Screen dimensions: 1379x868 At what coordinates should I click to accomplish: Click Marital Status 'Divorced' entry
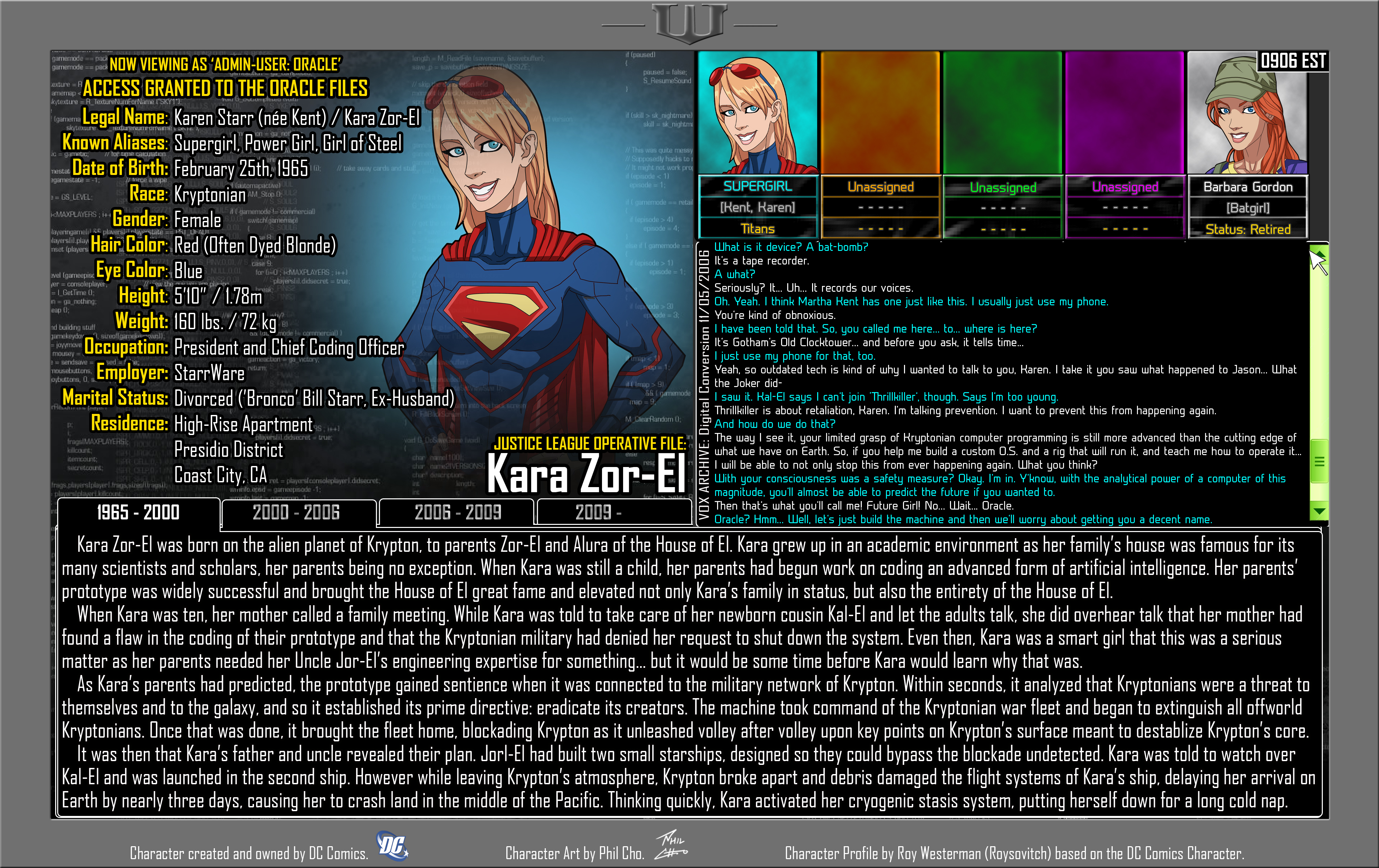click(x=314, y=398)
